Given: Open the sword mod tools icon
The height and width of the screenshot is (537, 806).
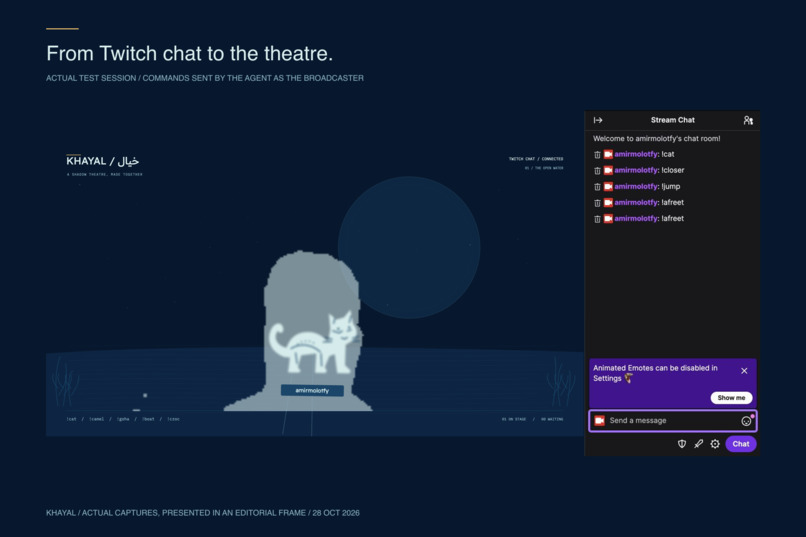Looking at the screenshot, I should (x=698, y=444).
